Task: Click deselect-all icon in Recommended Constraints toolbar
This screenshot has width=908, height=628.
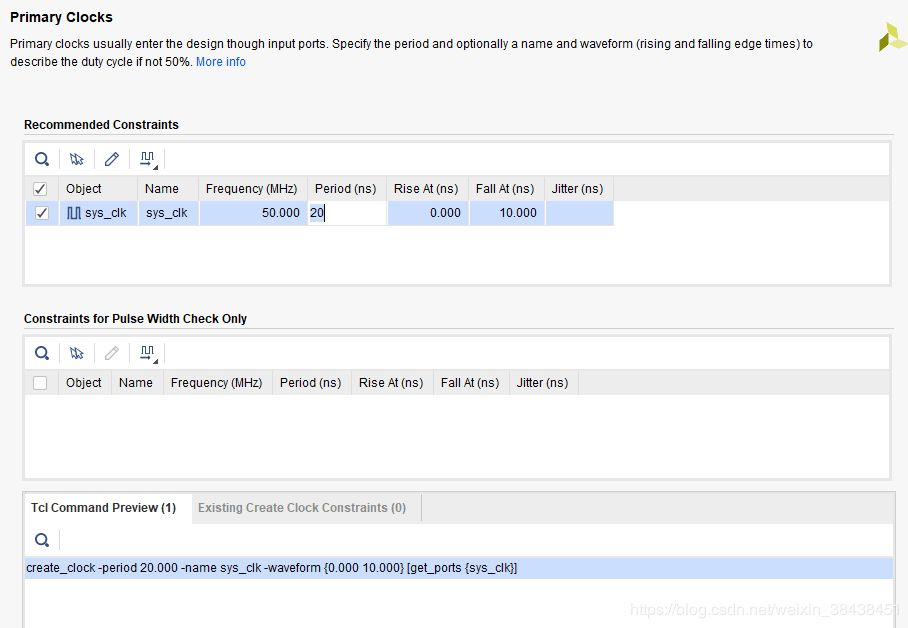Action: click(77, 159)
